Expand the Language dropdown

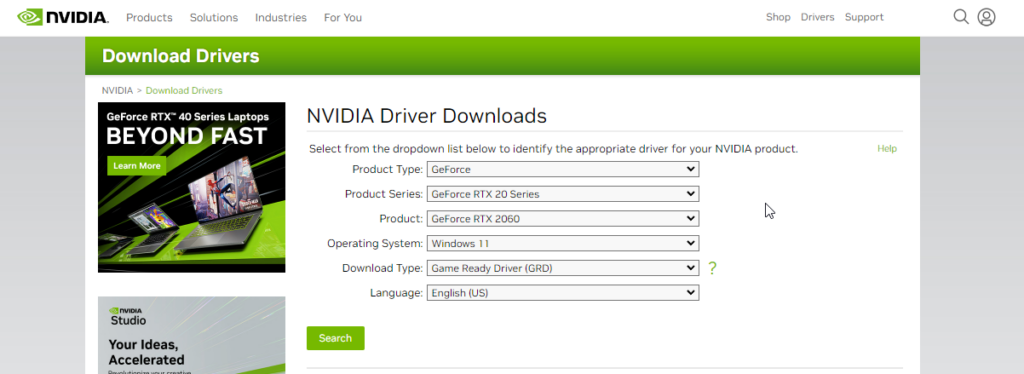pos(563,293)
